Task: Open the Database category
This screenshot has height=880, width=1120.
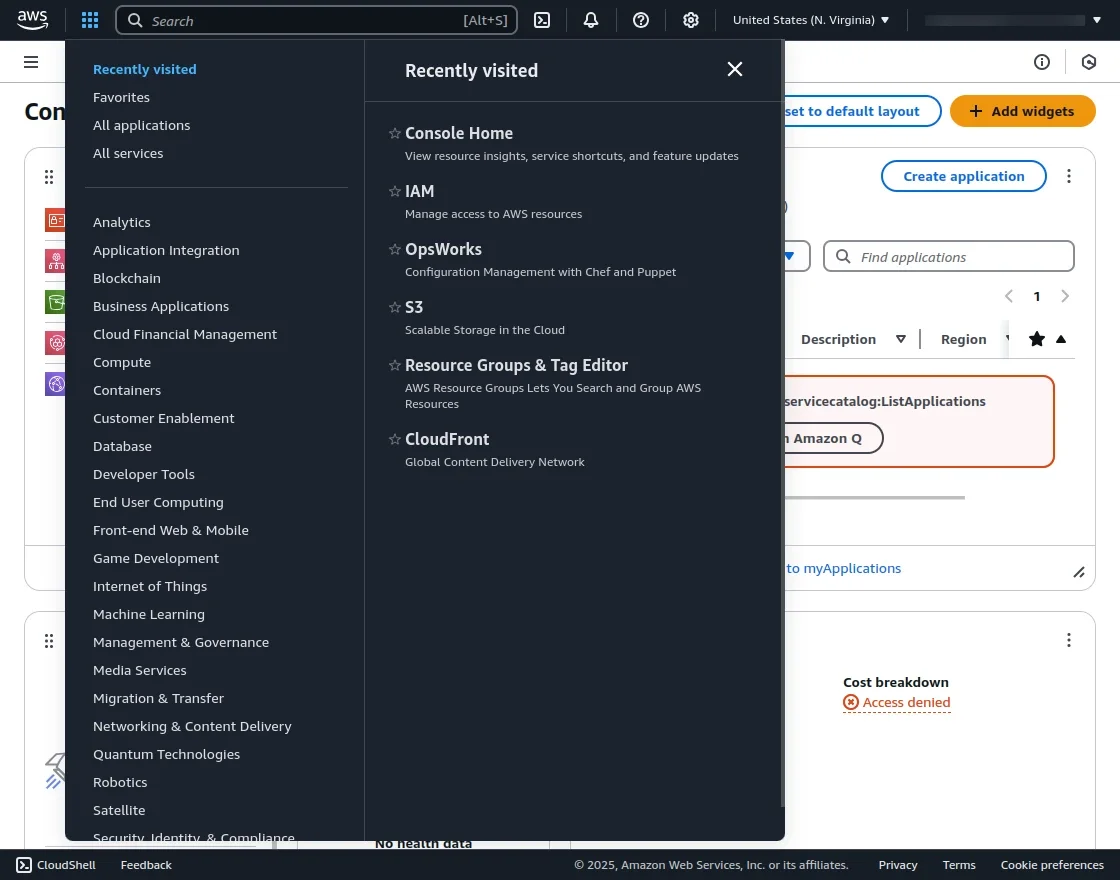Action: pos(122,446)
